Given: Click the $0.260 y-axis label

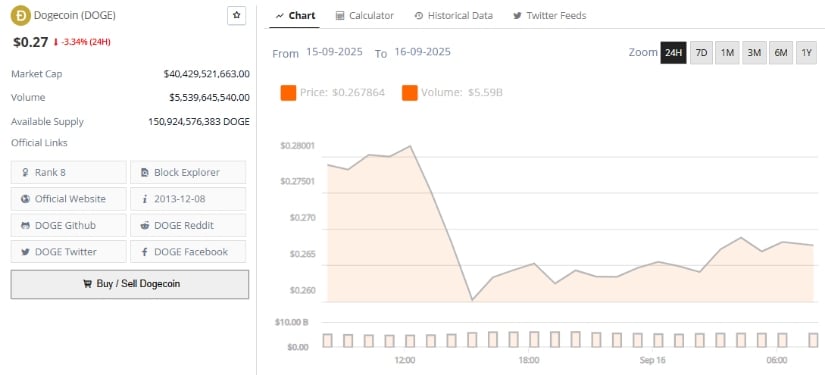Looking at the screenshot, I should coord(302,290).
